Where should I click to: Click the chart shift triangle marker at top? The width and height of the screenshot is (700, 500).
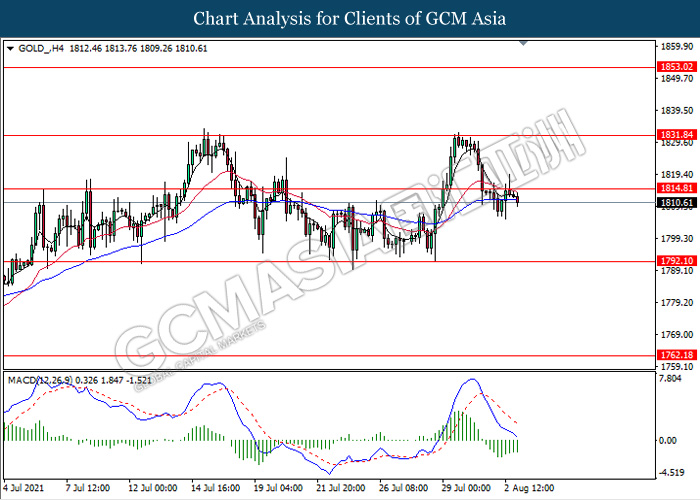click(x=524, y=43)
